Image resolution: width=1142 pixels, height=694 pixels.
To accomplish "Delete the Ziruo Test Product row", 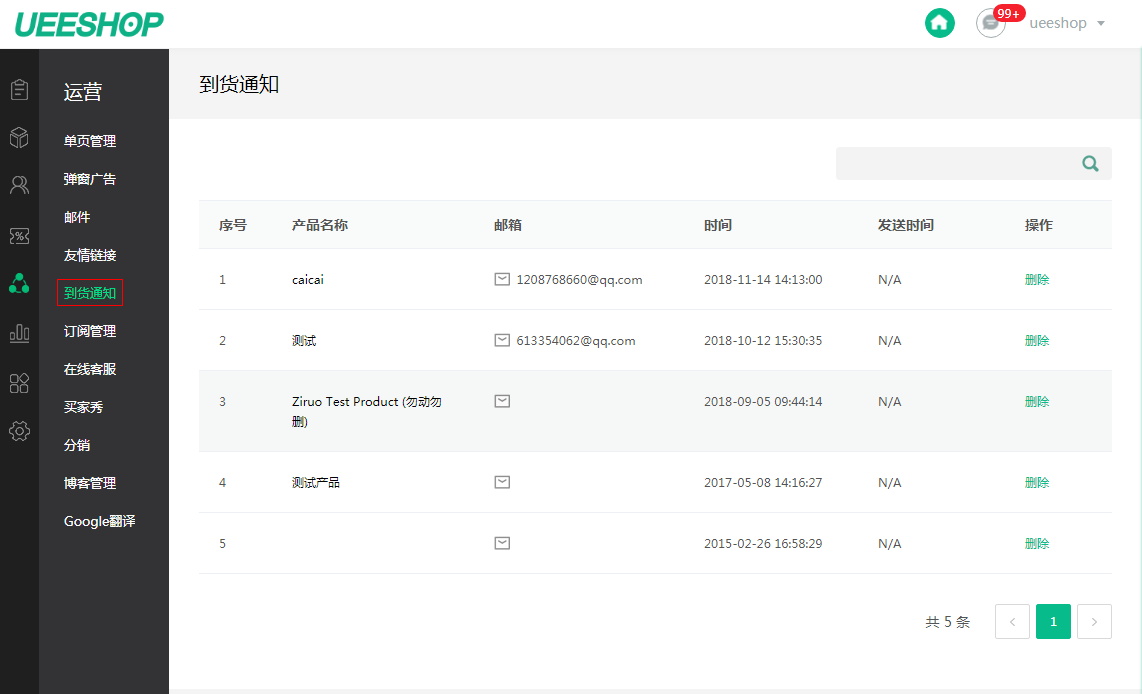I will coord(1036,401).
